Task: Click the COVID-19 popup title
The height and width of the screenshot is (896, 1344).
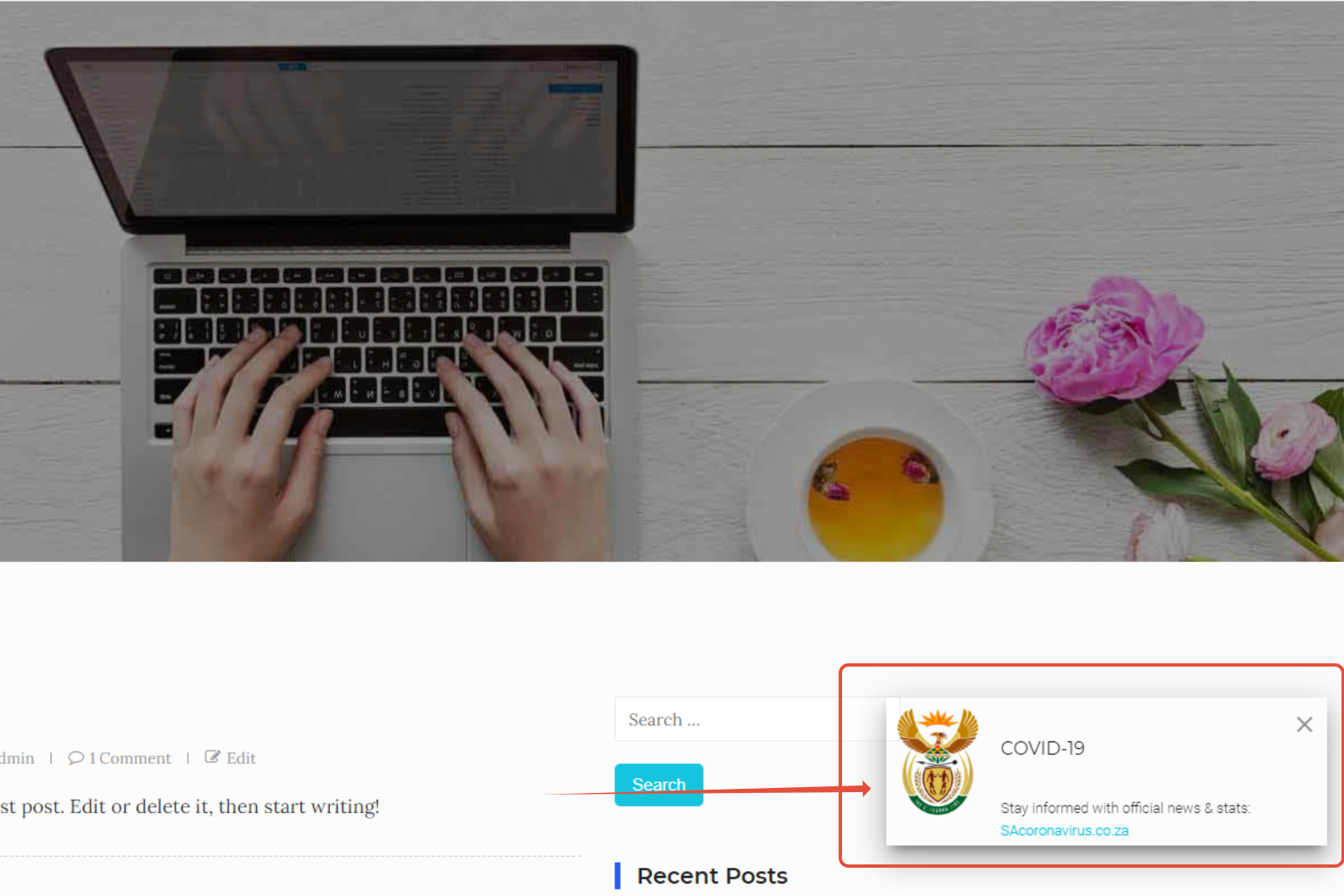Action: (x=1042, y=748)
